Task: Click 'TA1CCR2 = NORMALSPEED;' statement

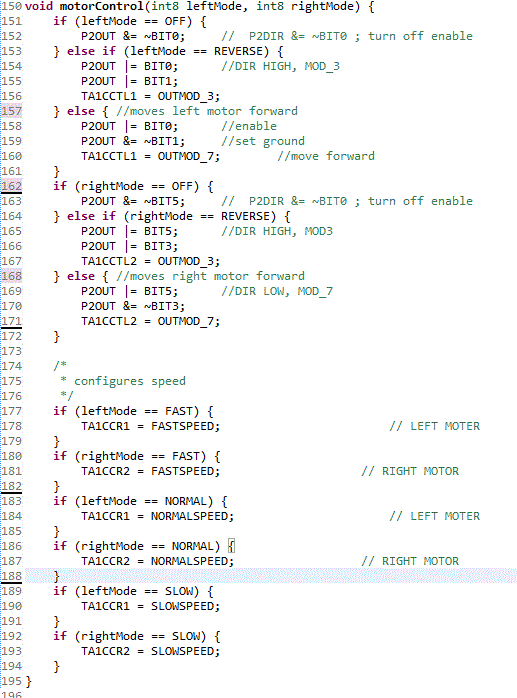Action: [158, 561]
